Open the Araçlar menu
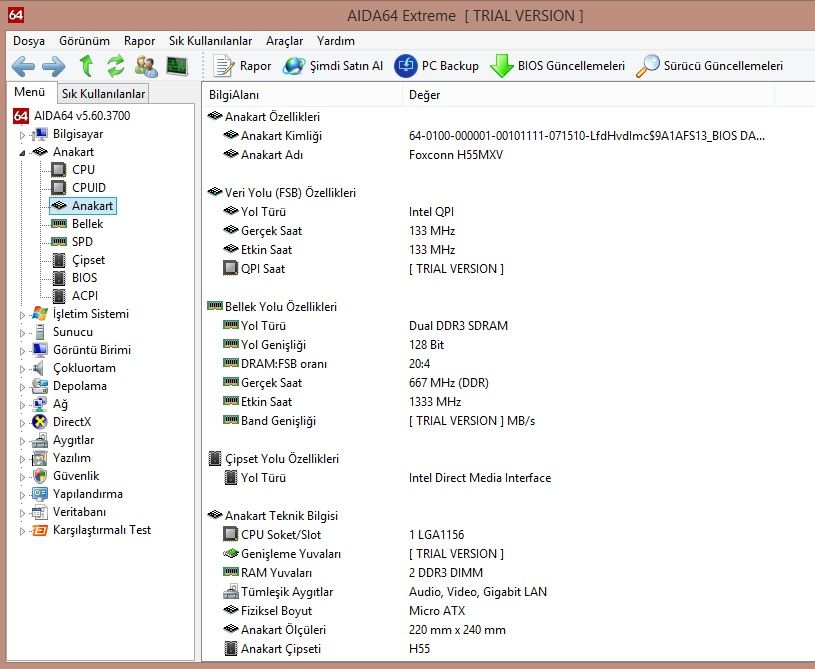This screenshot has width=815, height=669. click(284, 41)
